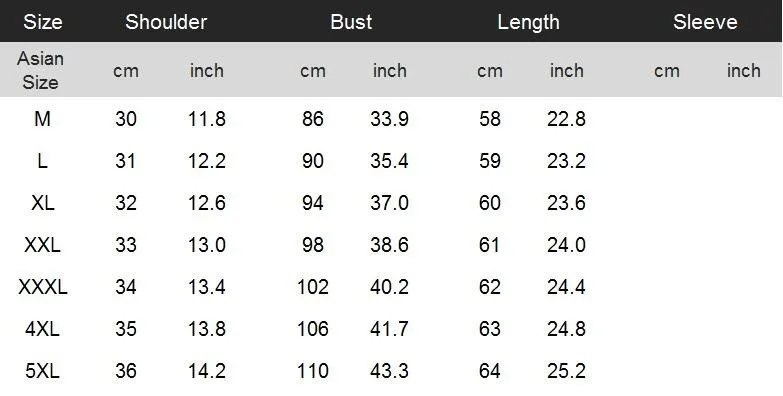Select the XXXL size row label
The height and width of the screenshot is (396, 783).
pyautogui.click(x=42, y=287)
